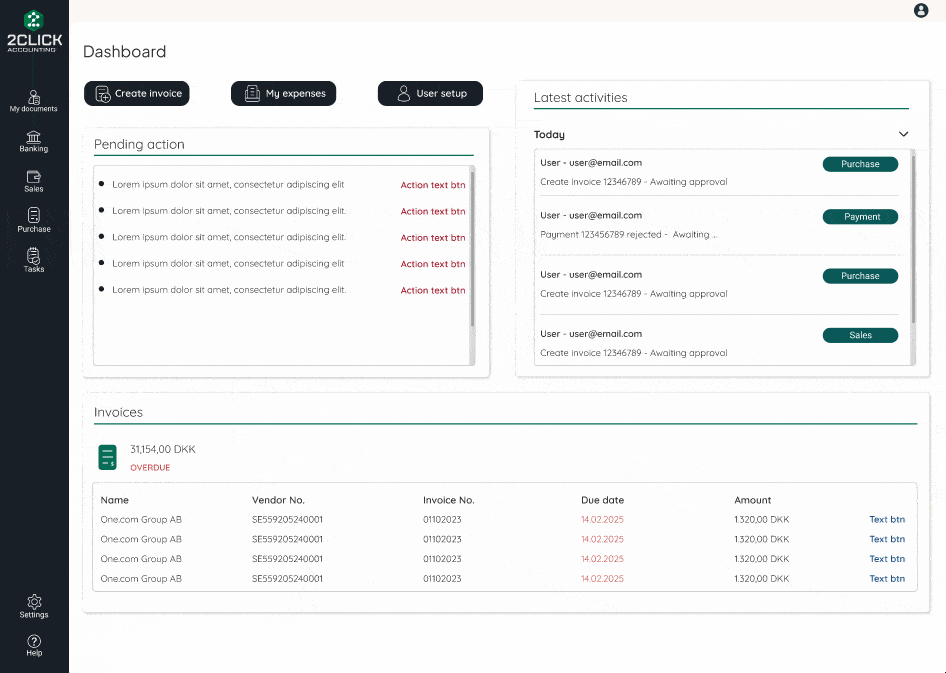Open the Tasks sidebar icon

click(x=34, y=260)
